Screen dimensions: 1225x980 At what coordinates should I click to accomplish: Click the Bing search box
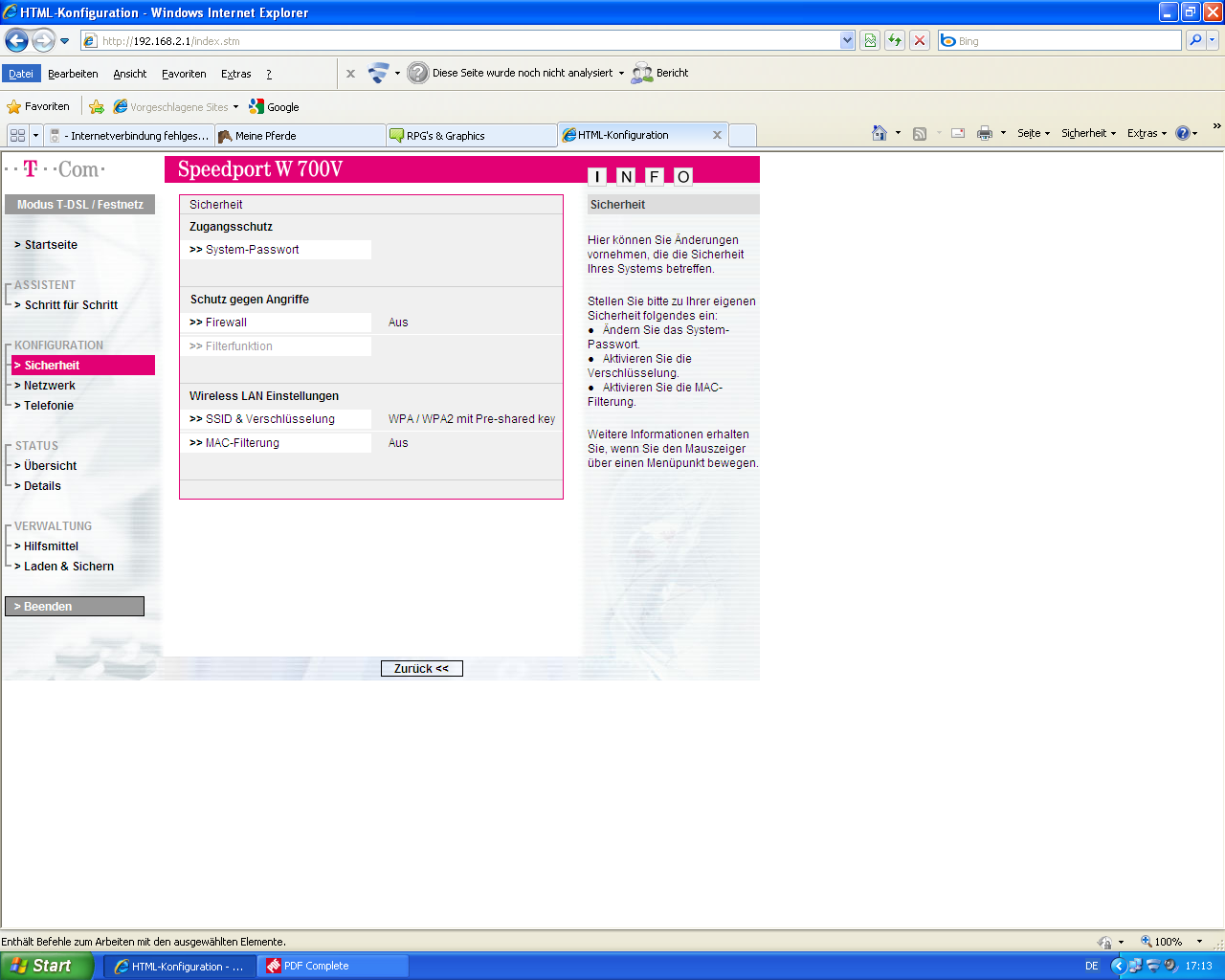[x=1059, y=41]
